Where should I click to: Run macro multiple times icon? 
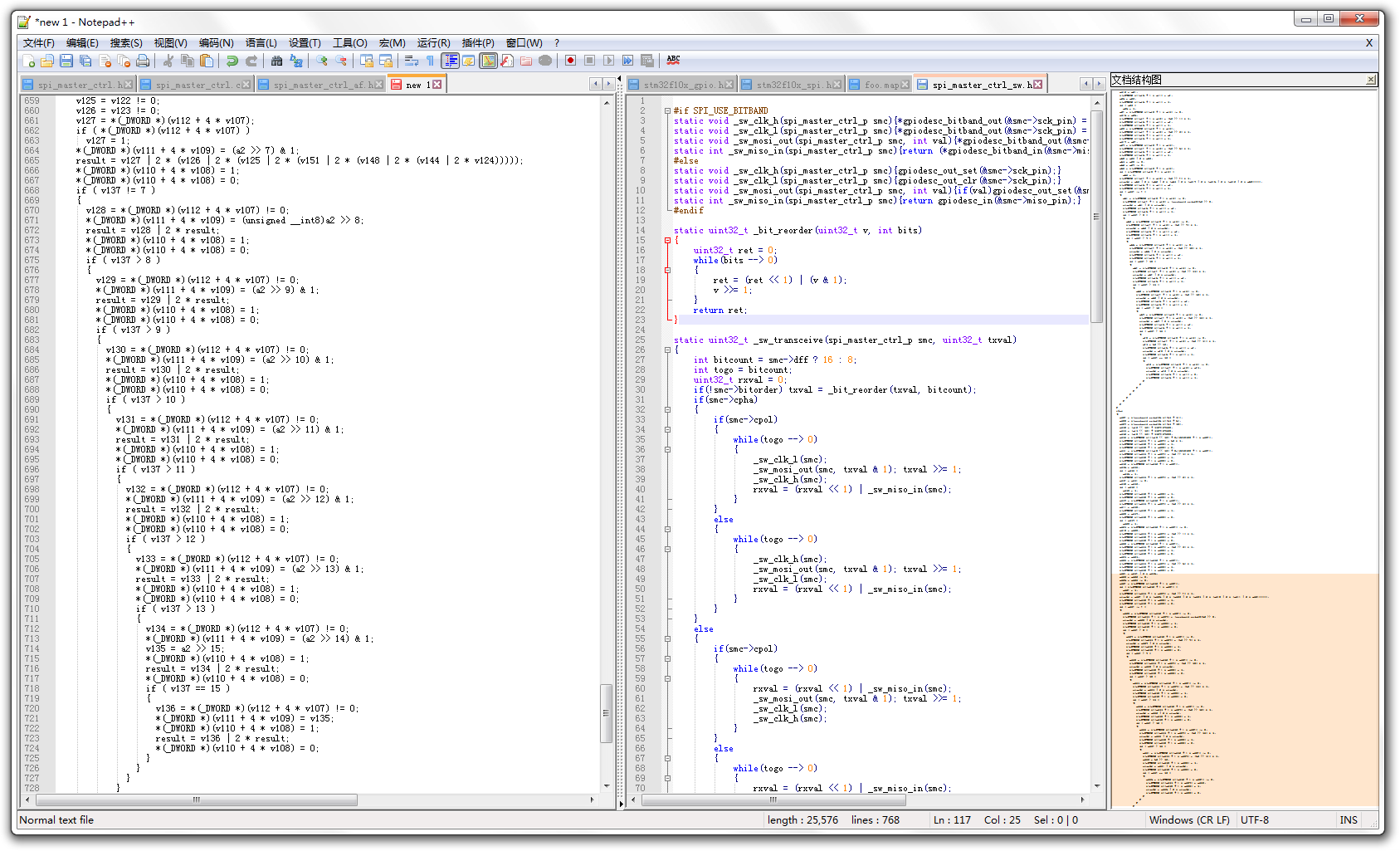[627, 61]
